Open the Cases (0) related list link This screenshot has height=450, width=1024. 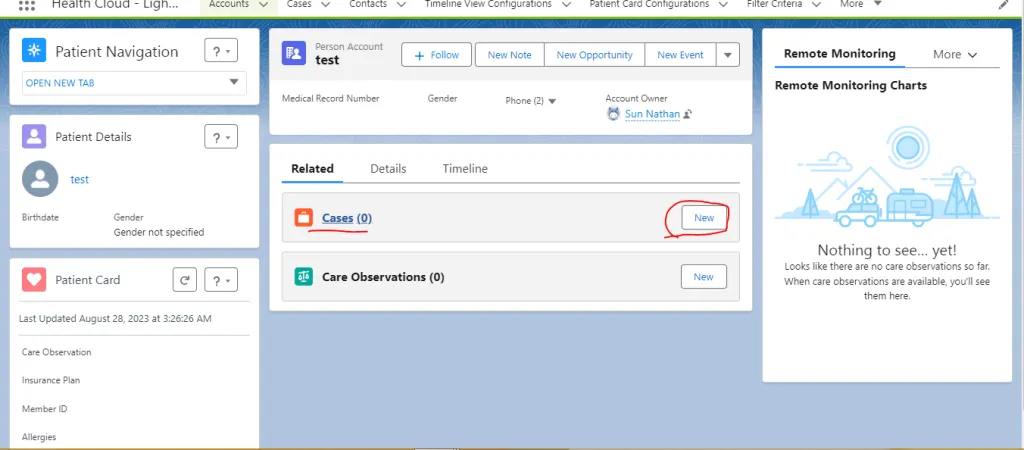(x=347, y=218)
